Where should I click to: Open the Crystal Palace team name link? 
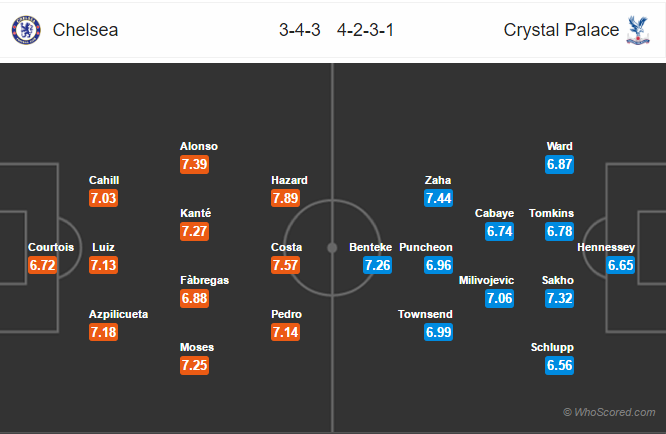coord(561,30)
